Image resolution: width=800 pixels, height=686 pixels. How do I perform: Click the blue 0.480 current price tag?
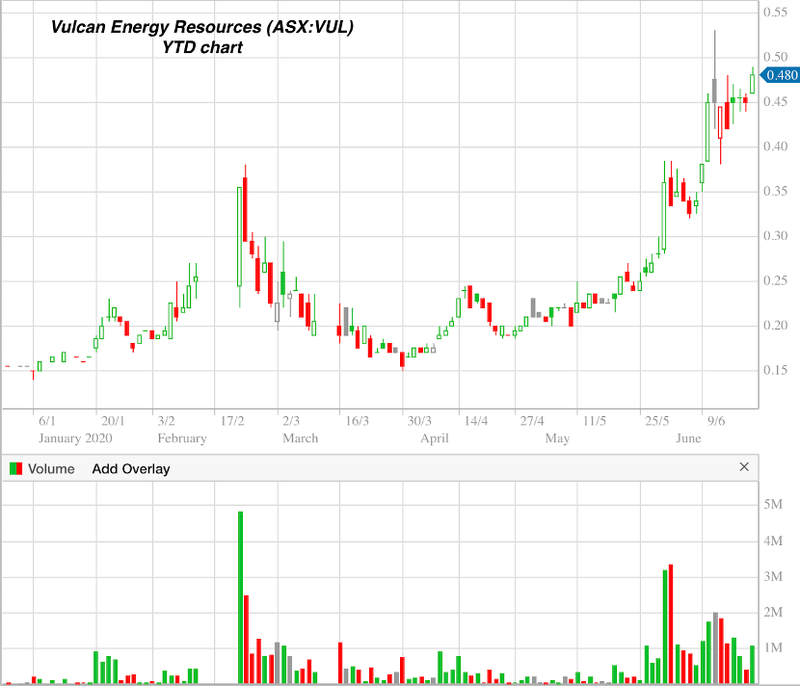780,75
